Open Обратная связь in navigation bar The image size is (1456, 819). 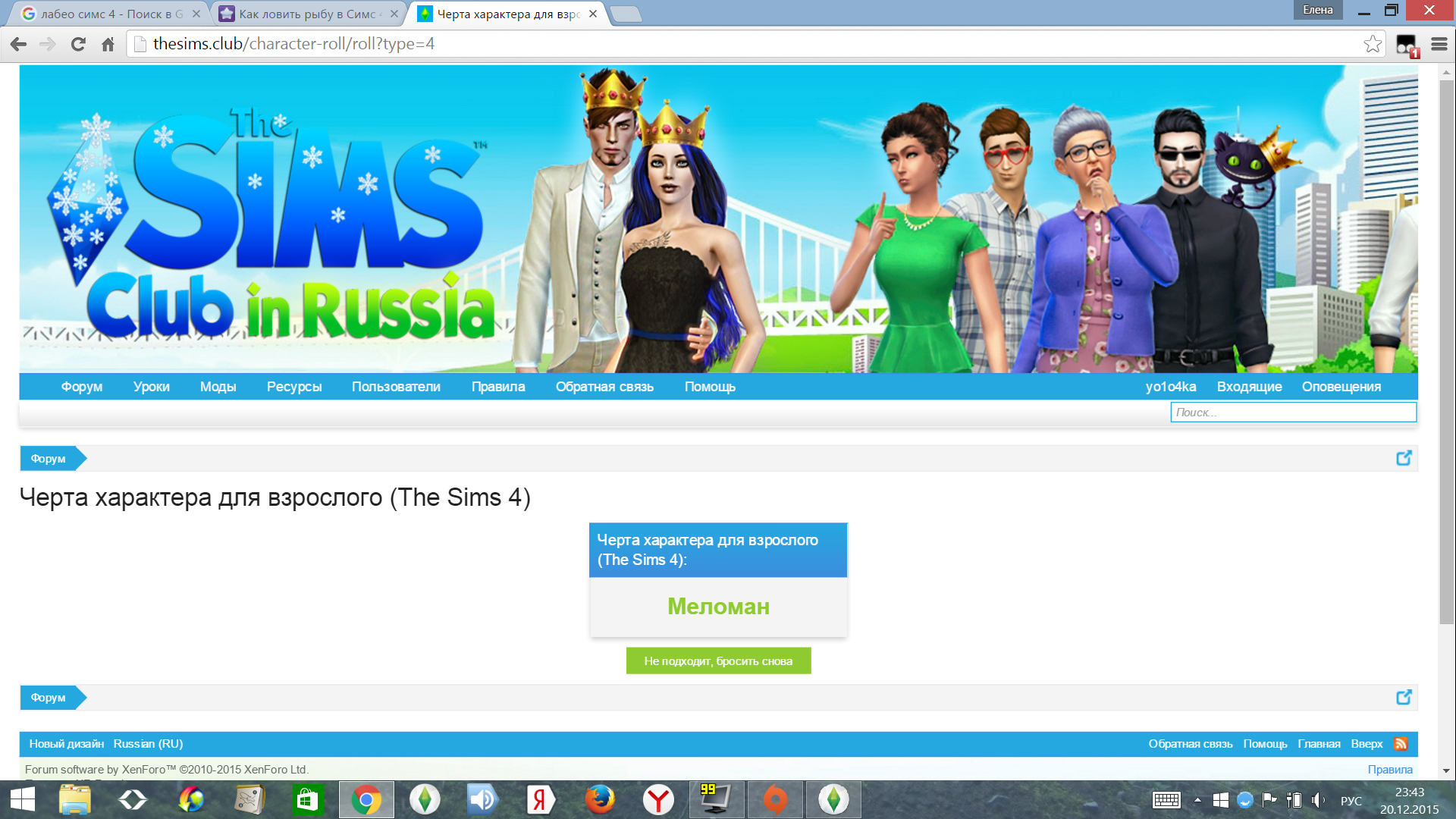pos(604,387)
